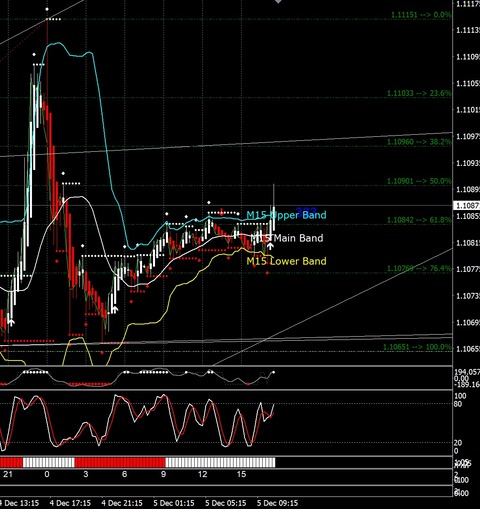480x509 pixels.
Task: Click the M15 Lower Band label
Action: (x=286, y=261)
